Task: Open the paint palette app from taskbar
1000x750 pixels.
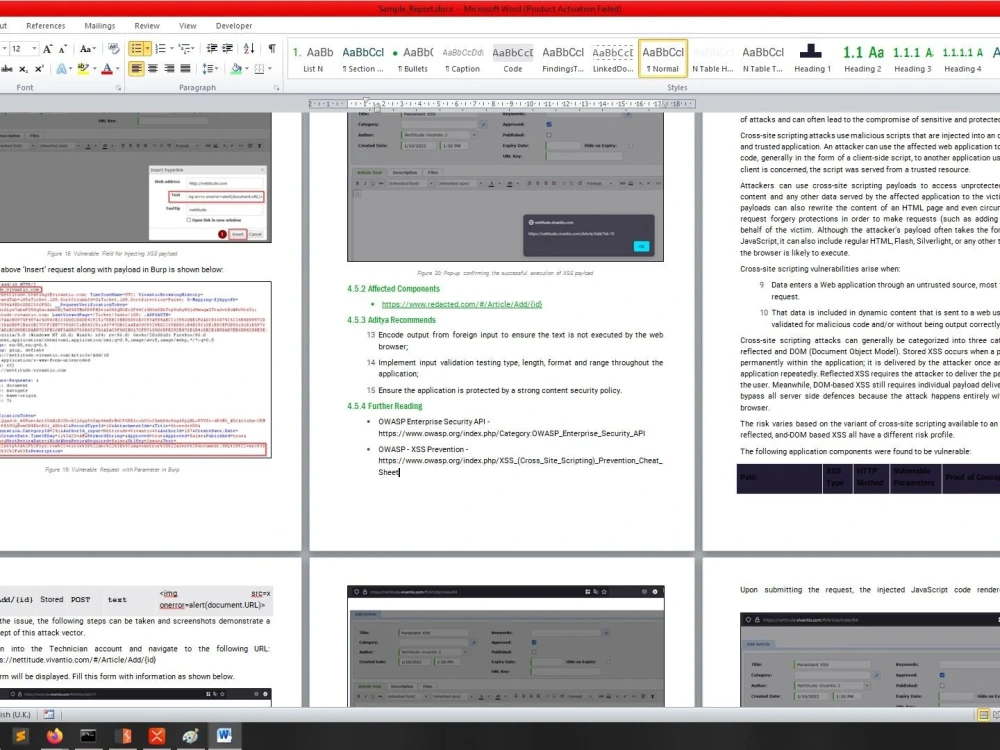Action: click(190, 736)
